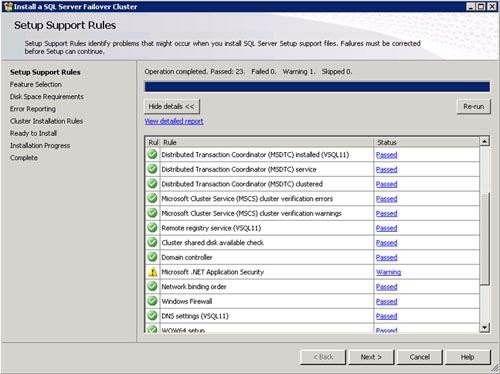Maximize the Failover Cluster install window

(481, 7)
